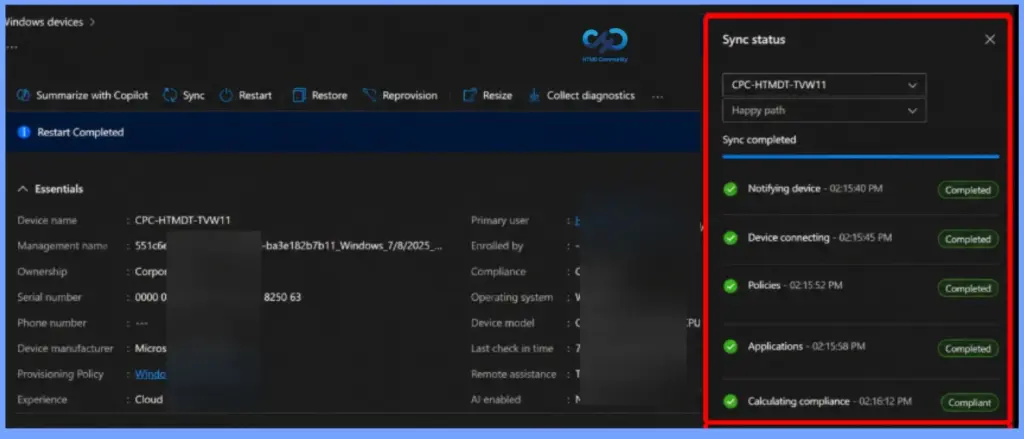Click the Policies timestamp 02:15:52 PM

pyautogui.click(x=816, y=285)
